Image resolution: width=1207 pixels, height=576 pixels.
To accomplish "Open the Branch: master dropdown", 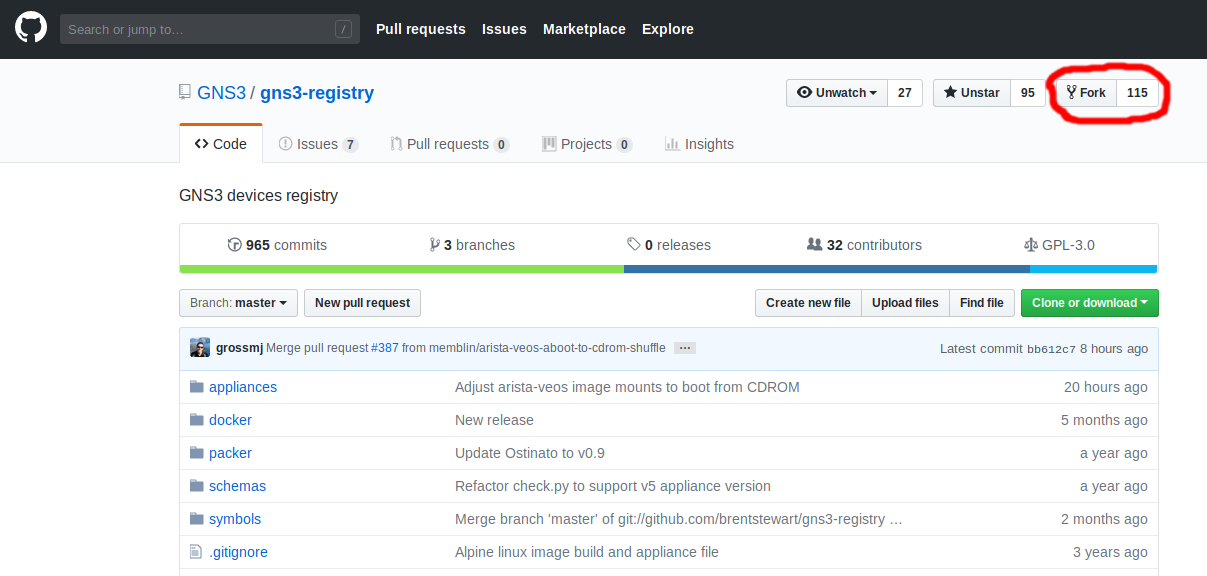I will (x=238, y=303).
